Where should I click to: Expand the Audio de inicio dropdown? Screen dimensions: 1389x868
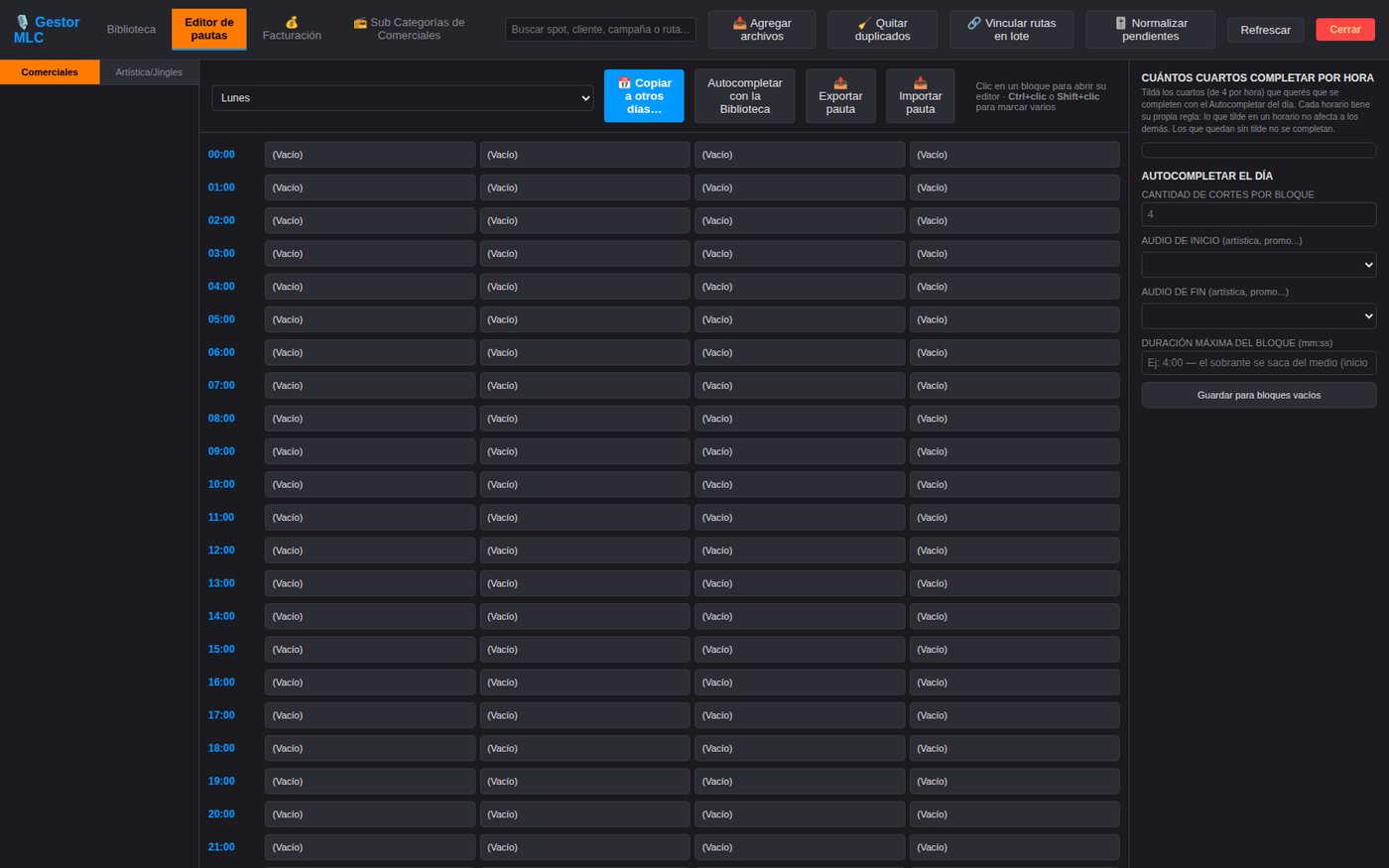point(1259,265)
